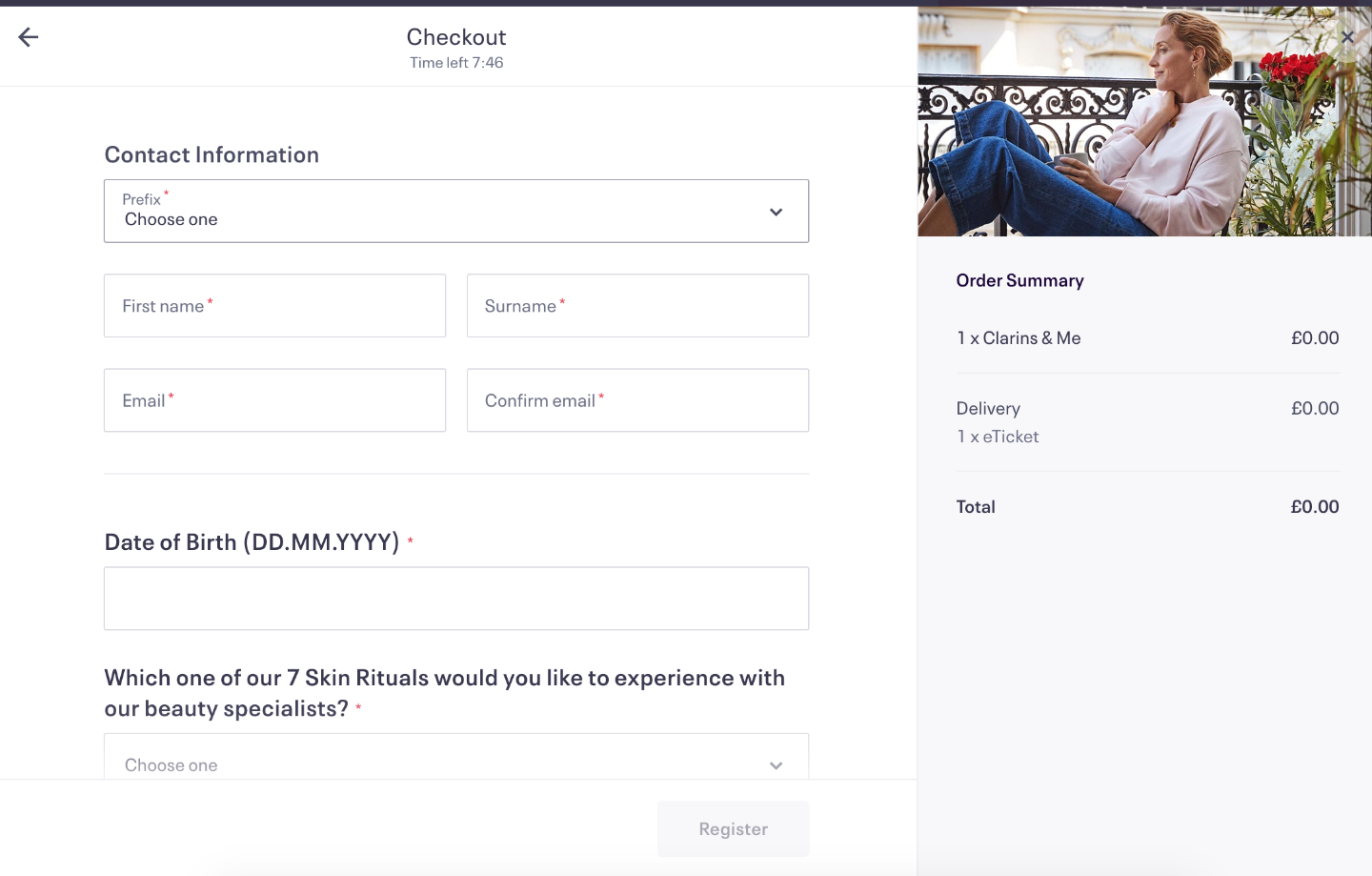Click the Checkout page title
The image size is (1372, 876).
point(456,37)
